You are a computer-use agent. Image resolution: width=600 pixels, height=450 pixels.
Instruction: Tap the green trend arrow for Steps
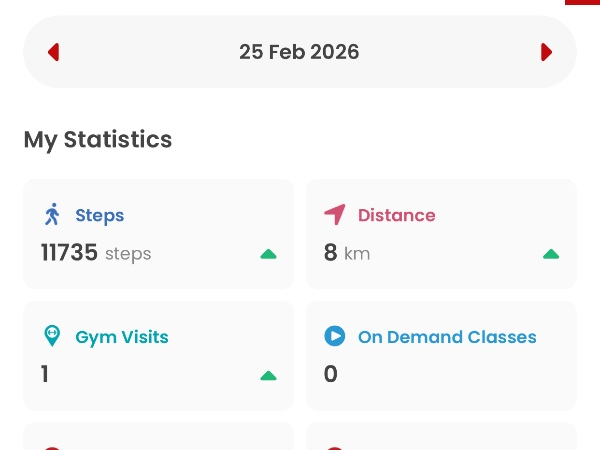click(268, 254)
